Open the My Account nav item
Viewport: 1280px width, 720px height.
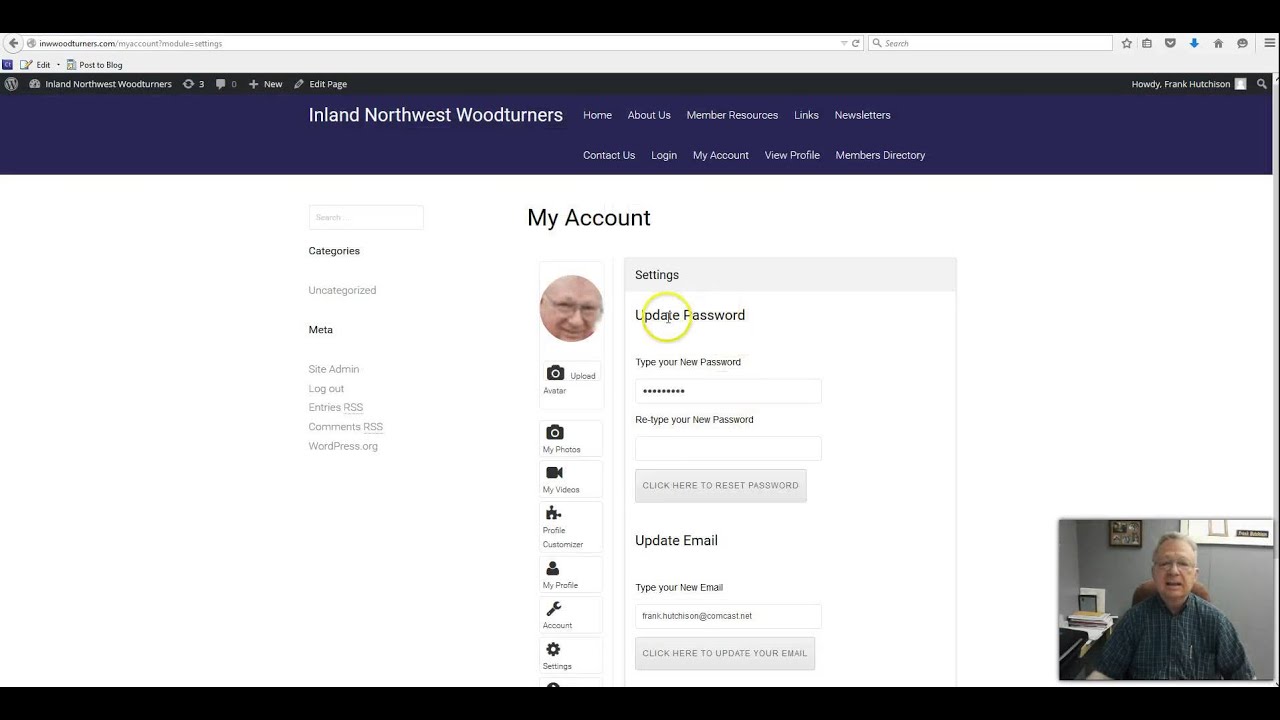(x=721, y=155)
